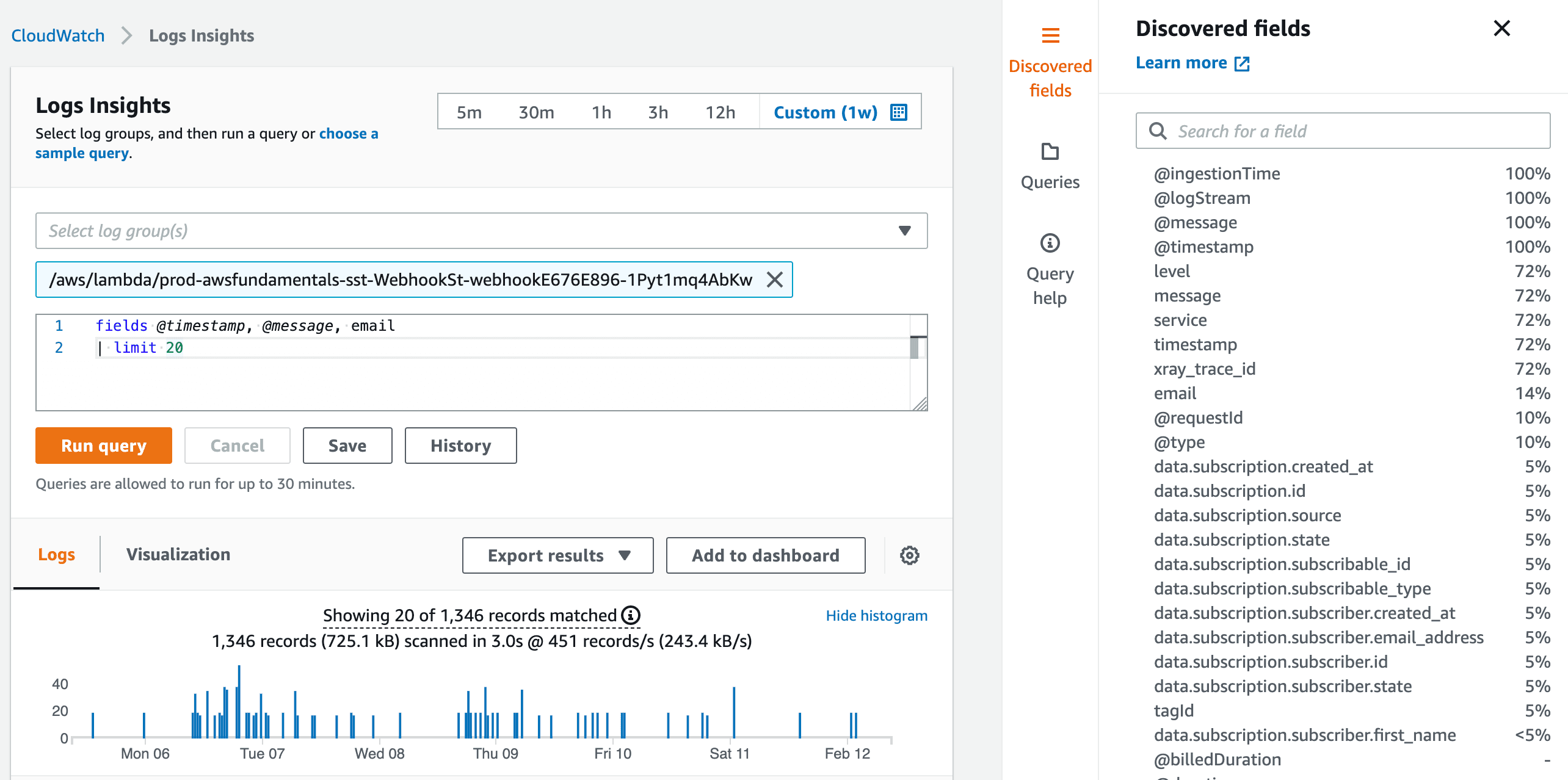Select the @message field
Viewport: 1568px width, 780px height.
(x=1196, y=222)
